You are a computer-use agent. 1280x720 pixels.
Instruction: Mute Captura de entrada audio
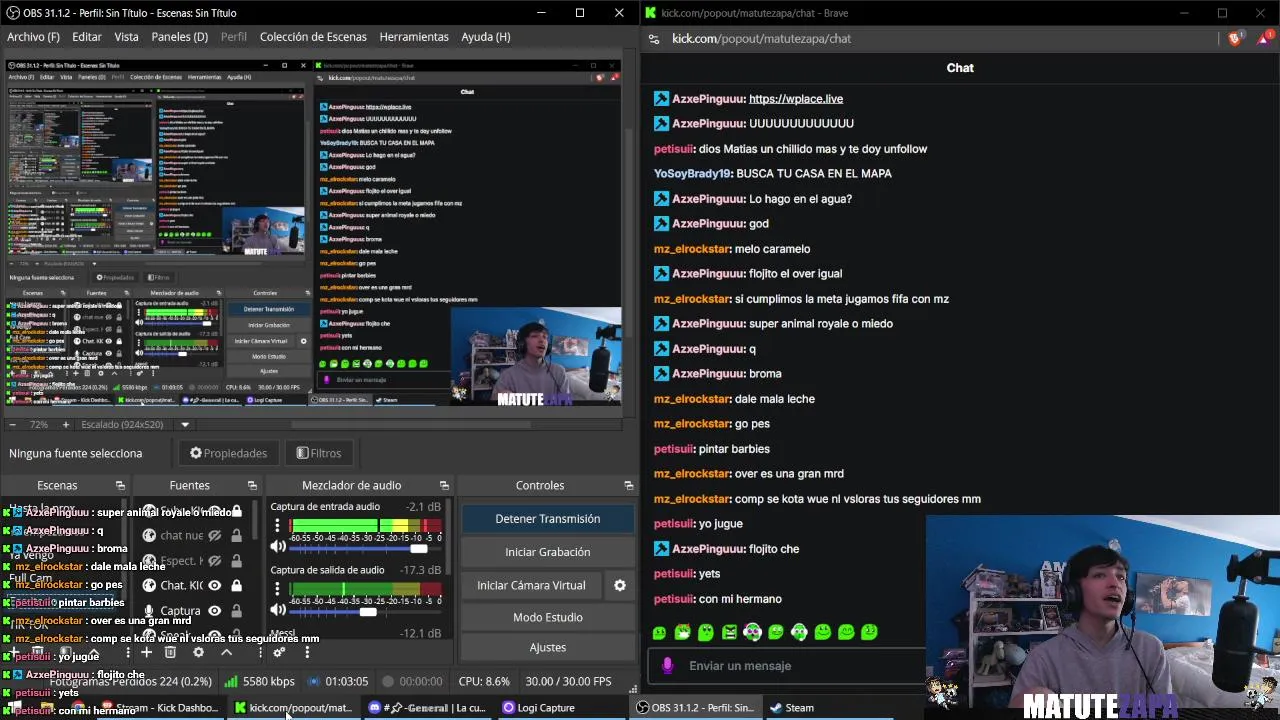[277, 547]
